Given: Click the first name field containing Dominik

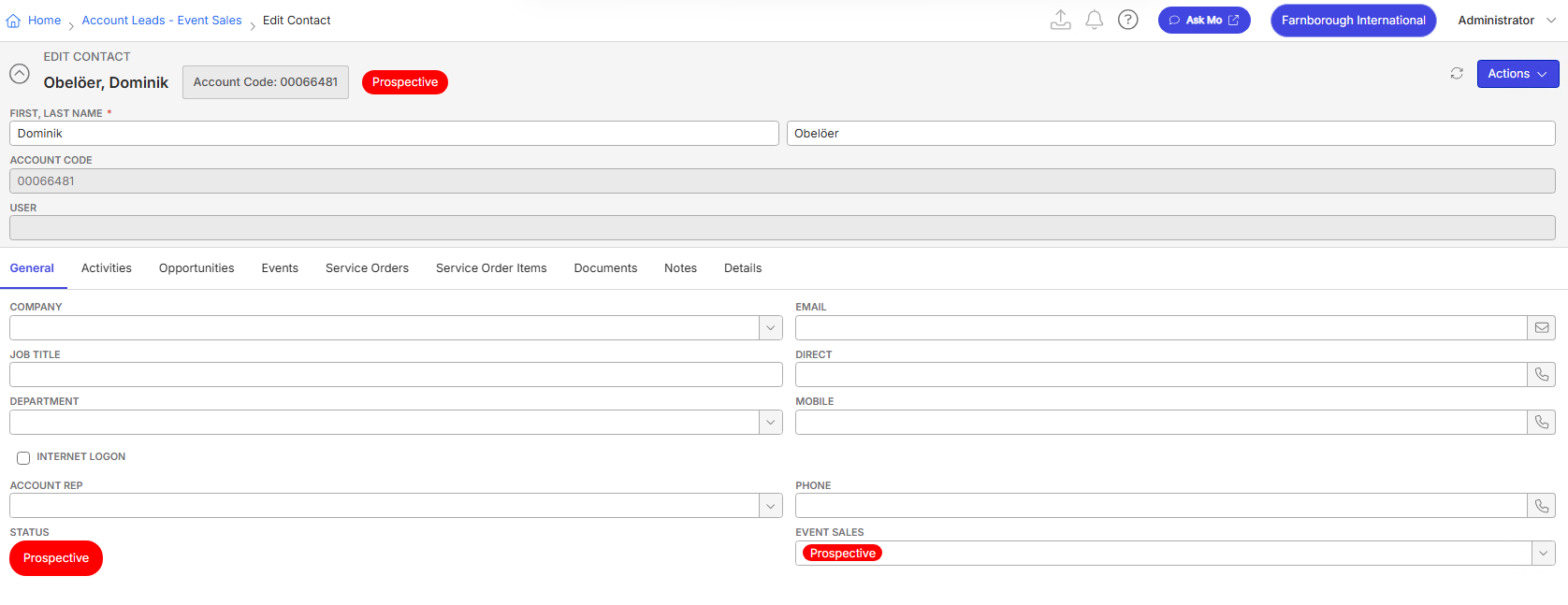Looking at the screenshot, I should click(394, 133).
